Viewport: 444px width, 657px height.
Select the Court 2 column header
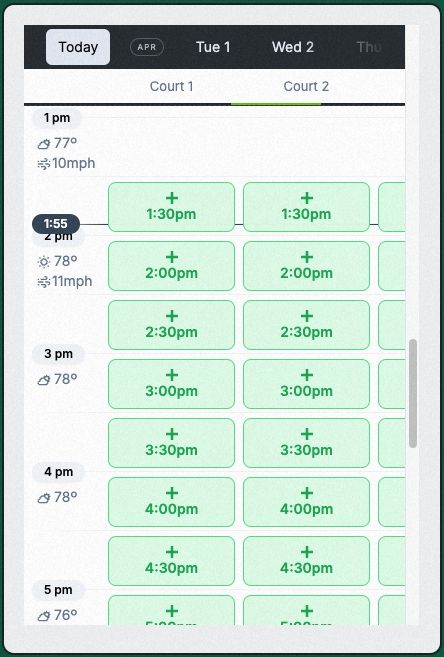(x=306, y=86)
